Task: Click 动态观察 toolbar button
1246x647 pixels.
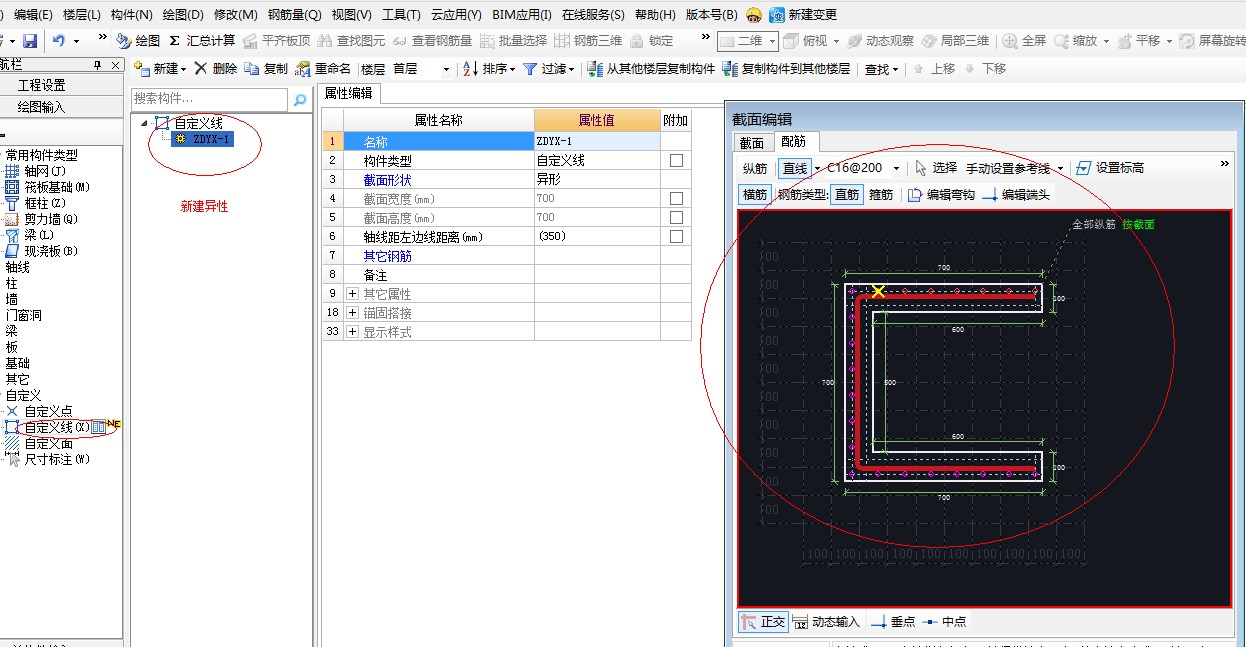Action: pyautogui.click(x=880, y=41)
